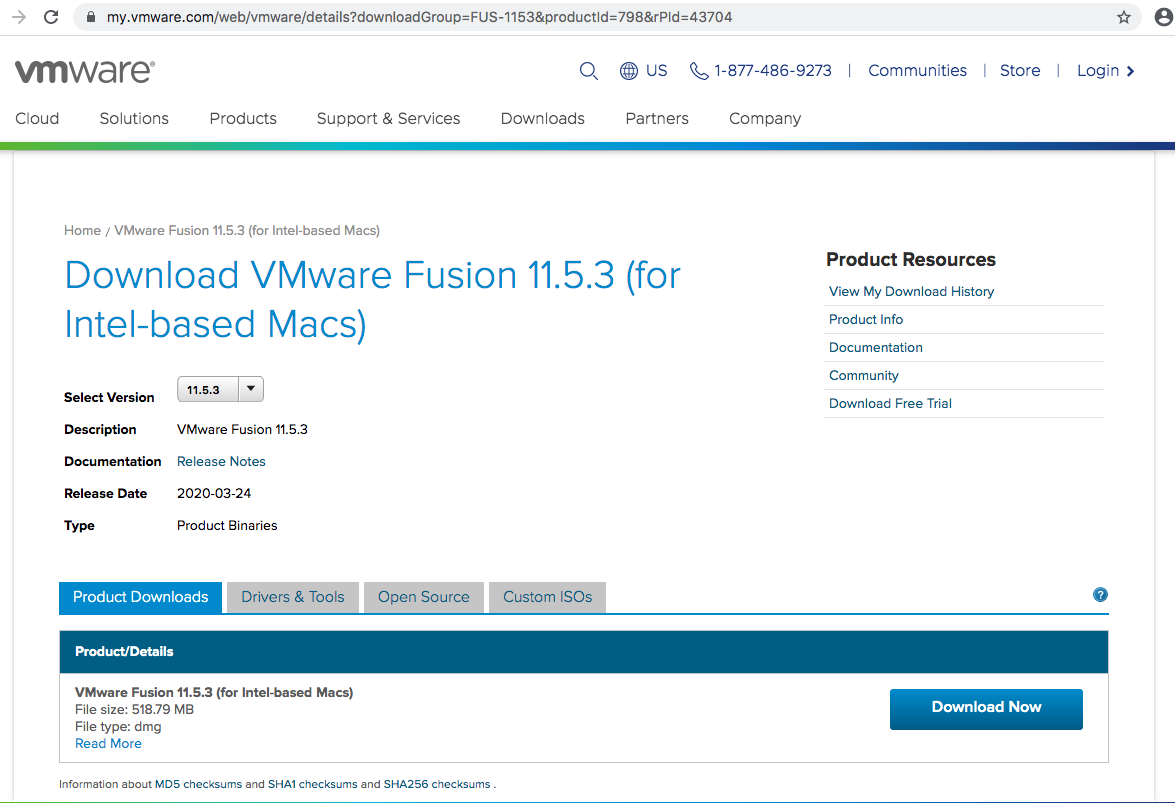This screenshot has height=803, width=1175.
Task: Click the phone icon by 1-877-486-9273
Action: tap(698, 71)
